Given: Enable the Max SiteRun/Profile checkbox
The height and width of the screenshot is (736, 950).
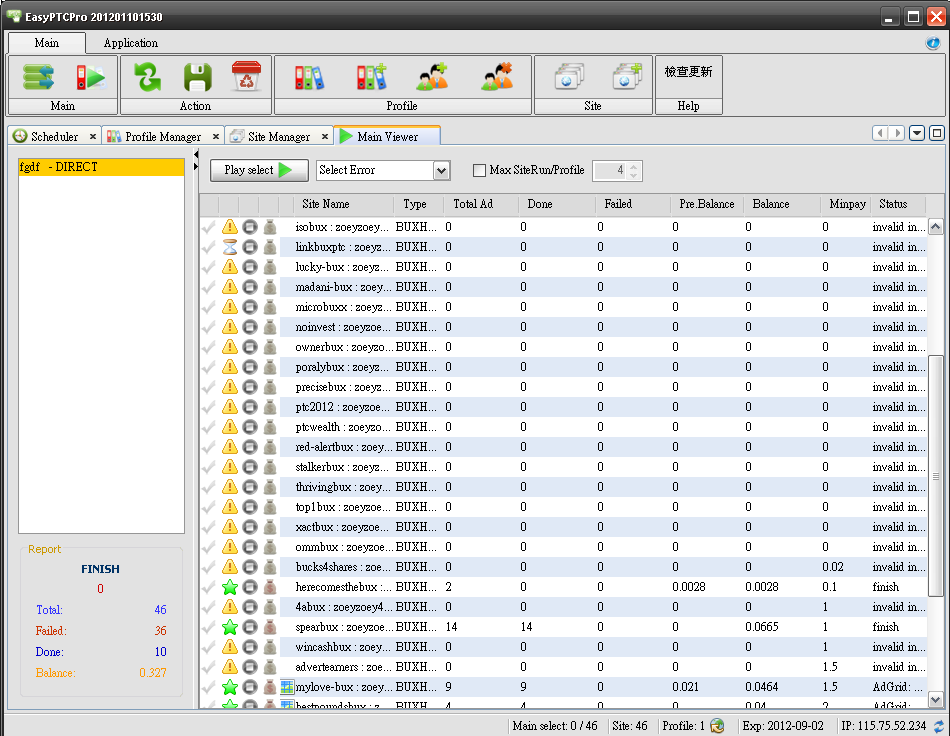Looking at the screenshot, I should [479, 171].
